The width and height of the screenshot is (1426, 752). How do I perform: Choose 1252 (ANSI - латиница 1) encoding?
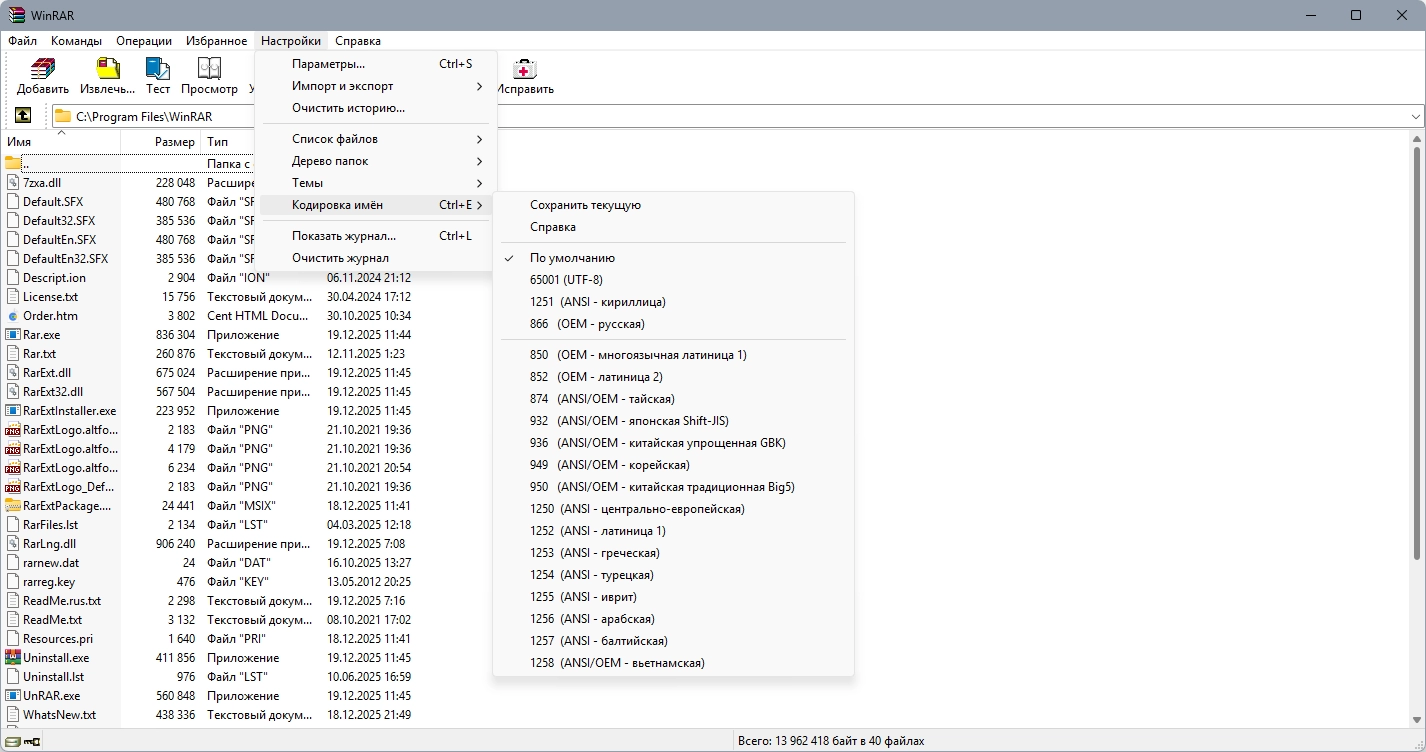[x=674, y=531]
